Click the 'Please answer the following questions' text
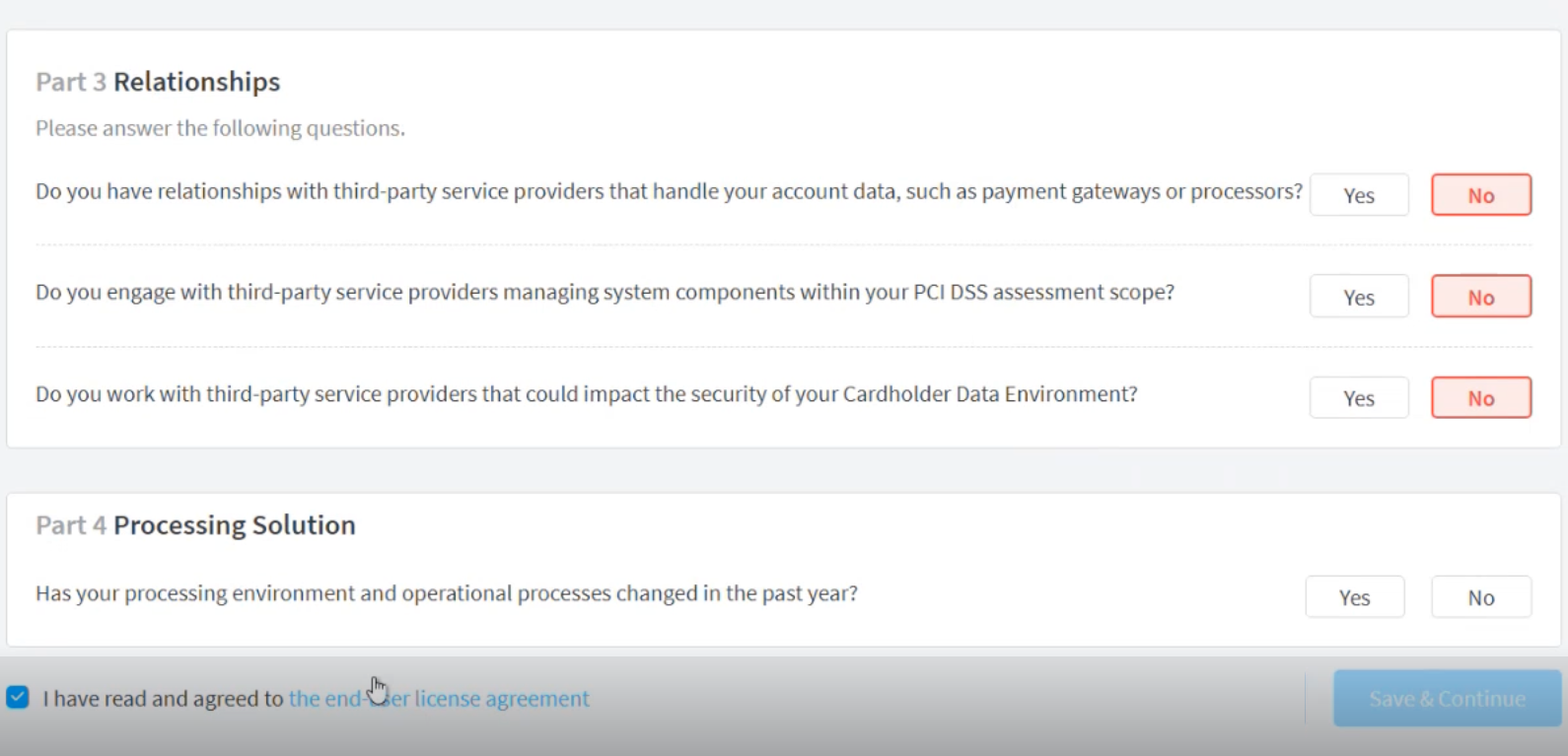 [x=220, y=128]
